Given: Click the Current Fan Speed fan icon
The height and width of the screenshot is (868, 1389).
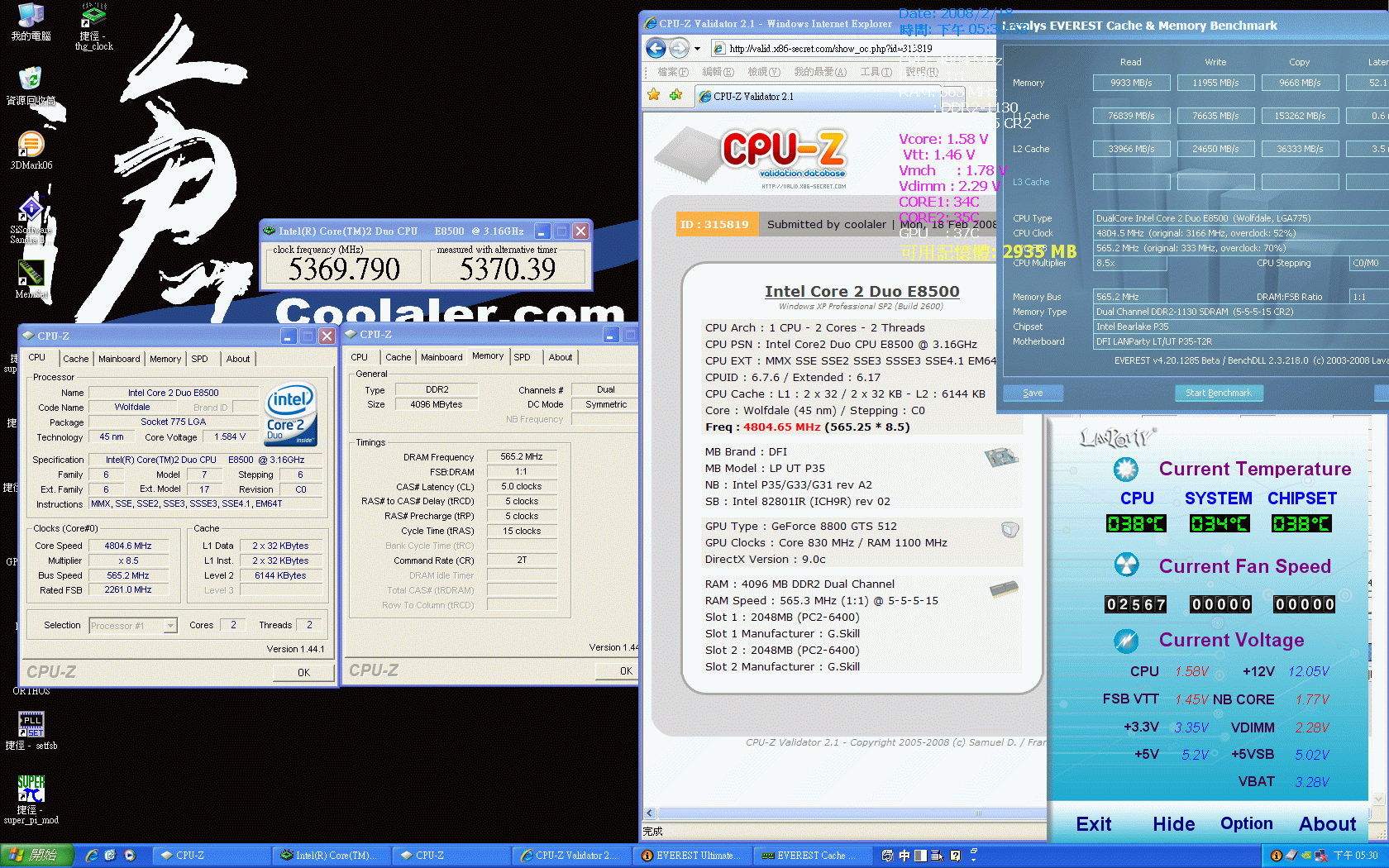Looking at the screenshot, I should (x=1125, y=565).
